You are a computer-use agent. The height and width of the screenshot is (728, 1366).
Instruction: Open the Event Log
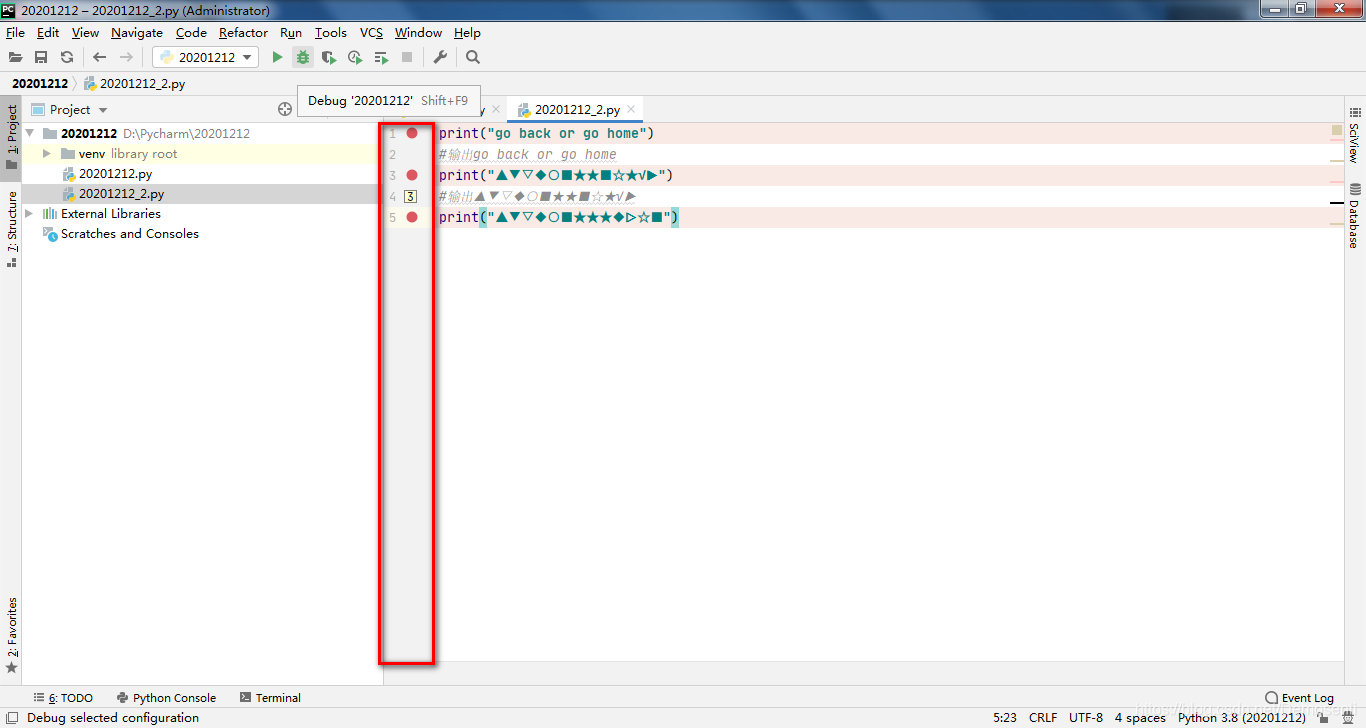[1299, 698]
